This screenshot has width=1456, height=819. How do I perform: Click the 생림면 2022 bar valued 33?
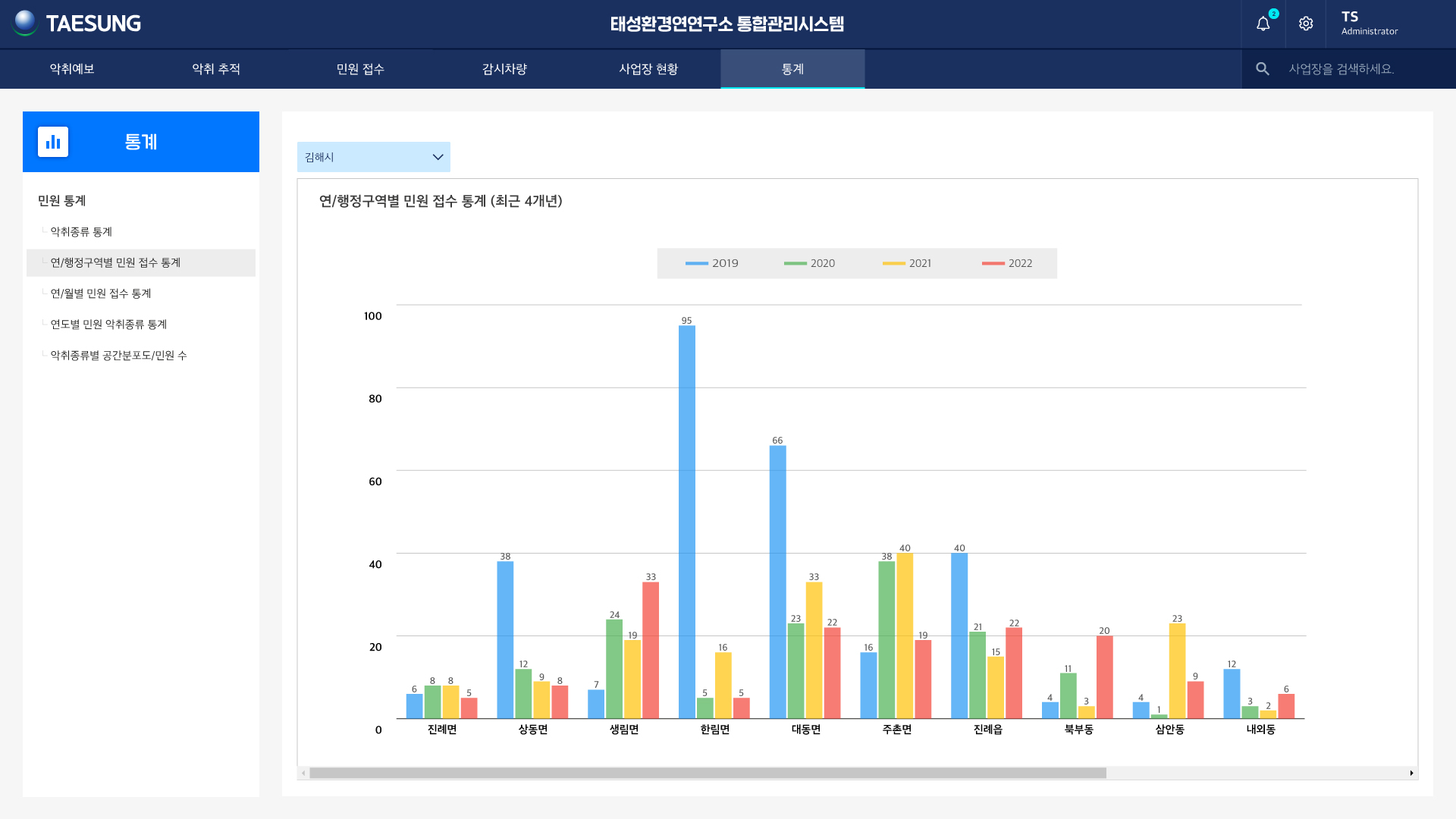651,651
